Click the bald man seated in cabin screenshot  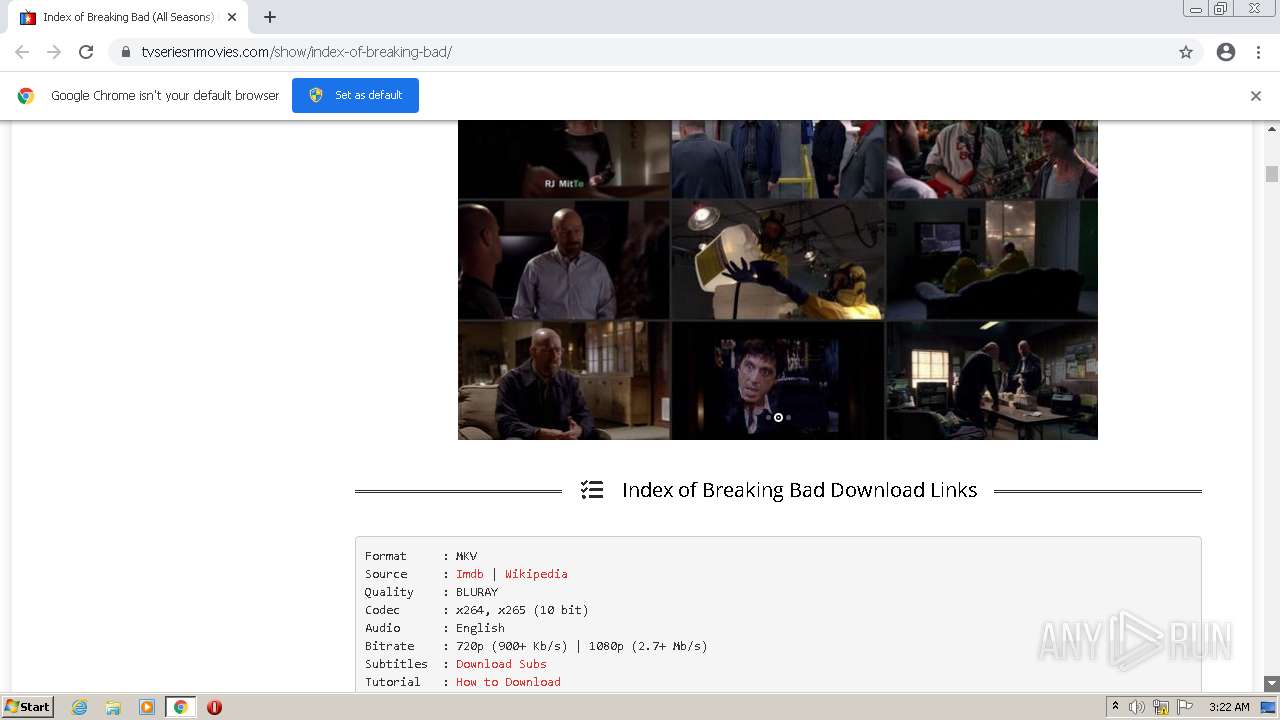[x=564, y=380]
